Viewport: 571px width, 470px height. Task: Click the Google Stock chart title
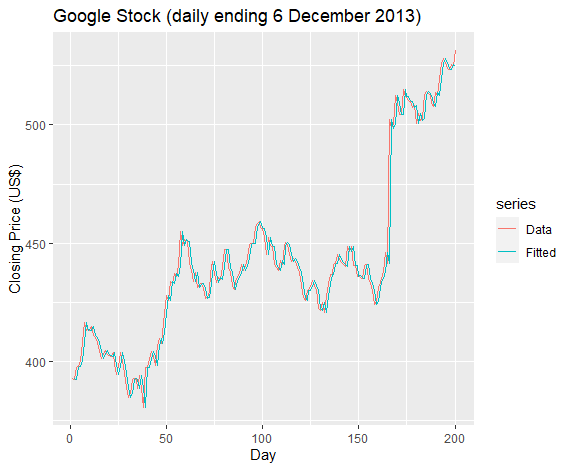click(237, 16)
